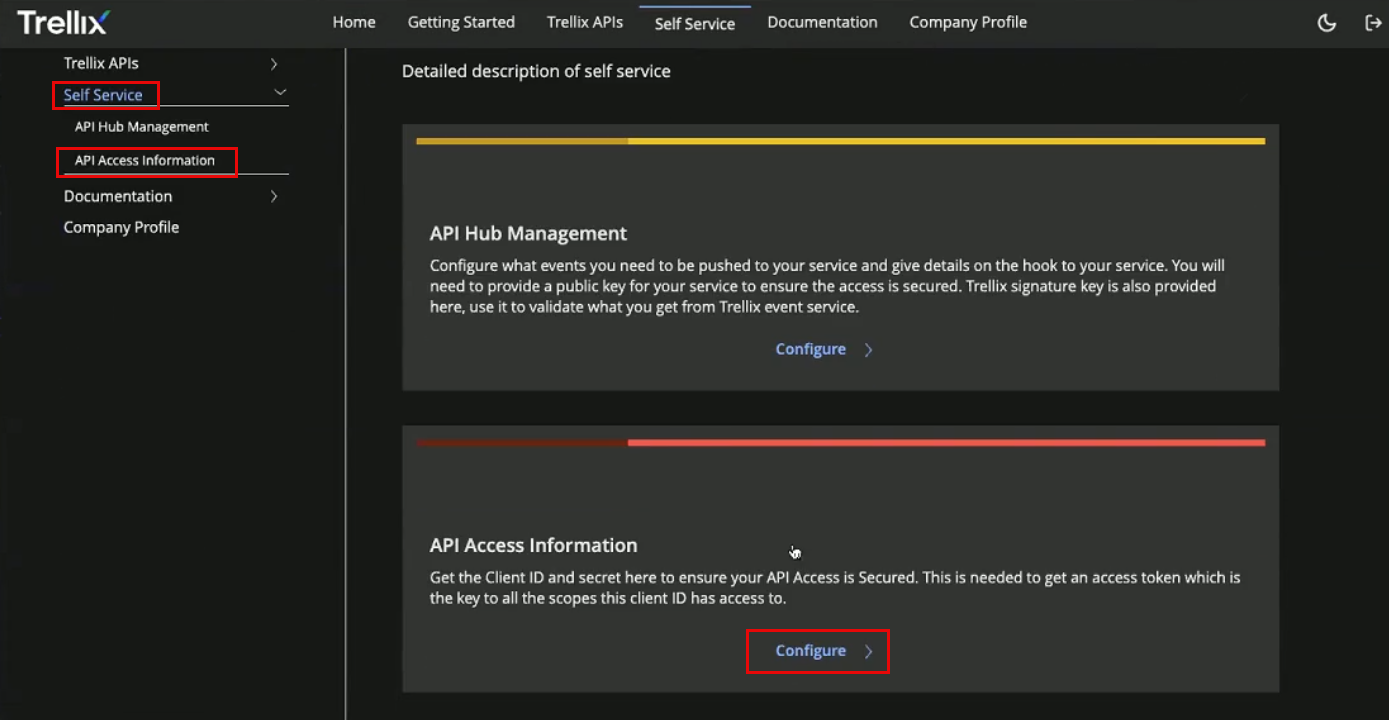Click arrow next to API Access Configure
This screenshot has height=720, width=1389.
(x=868, y=652)
